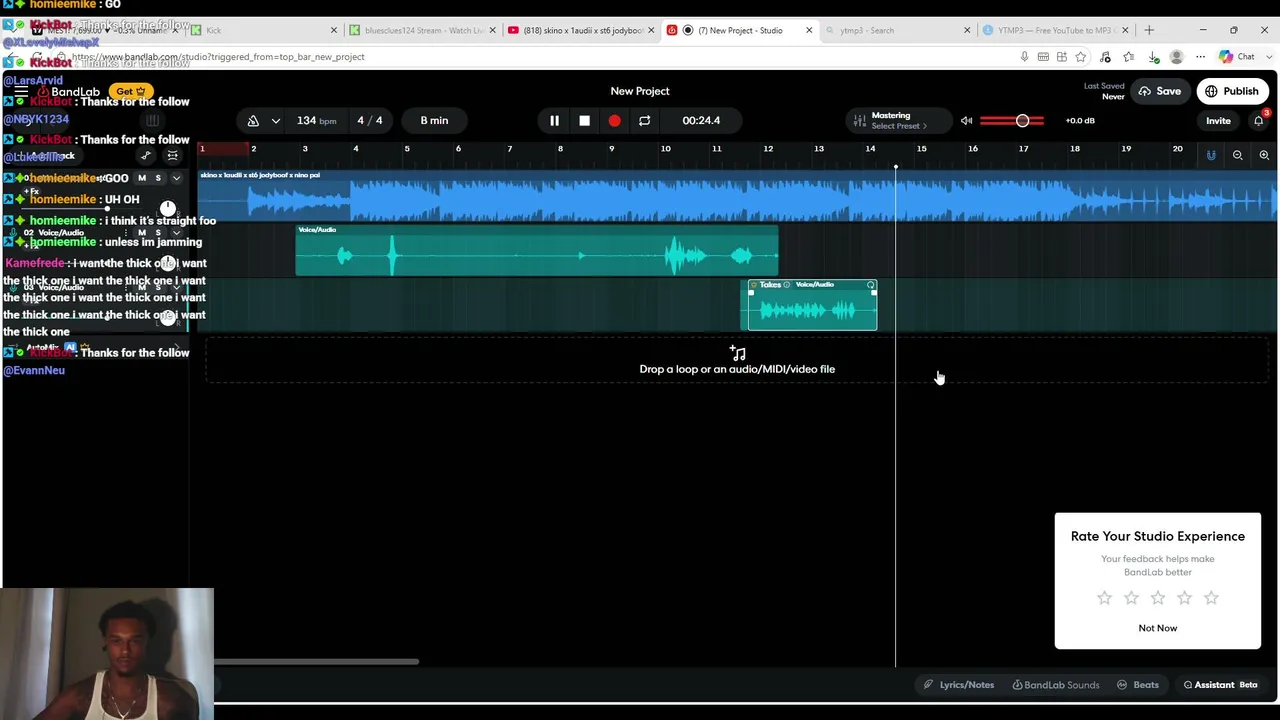1280x720 pixels.
Task: Start recording with the red record button
Action: click(x=614, y=121)
